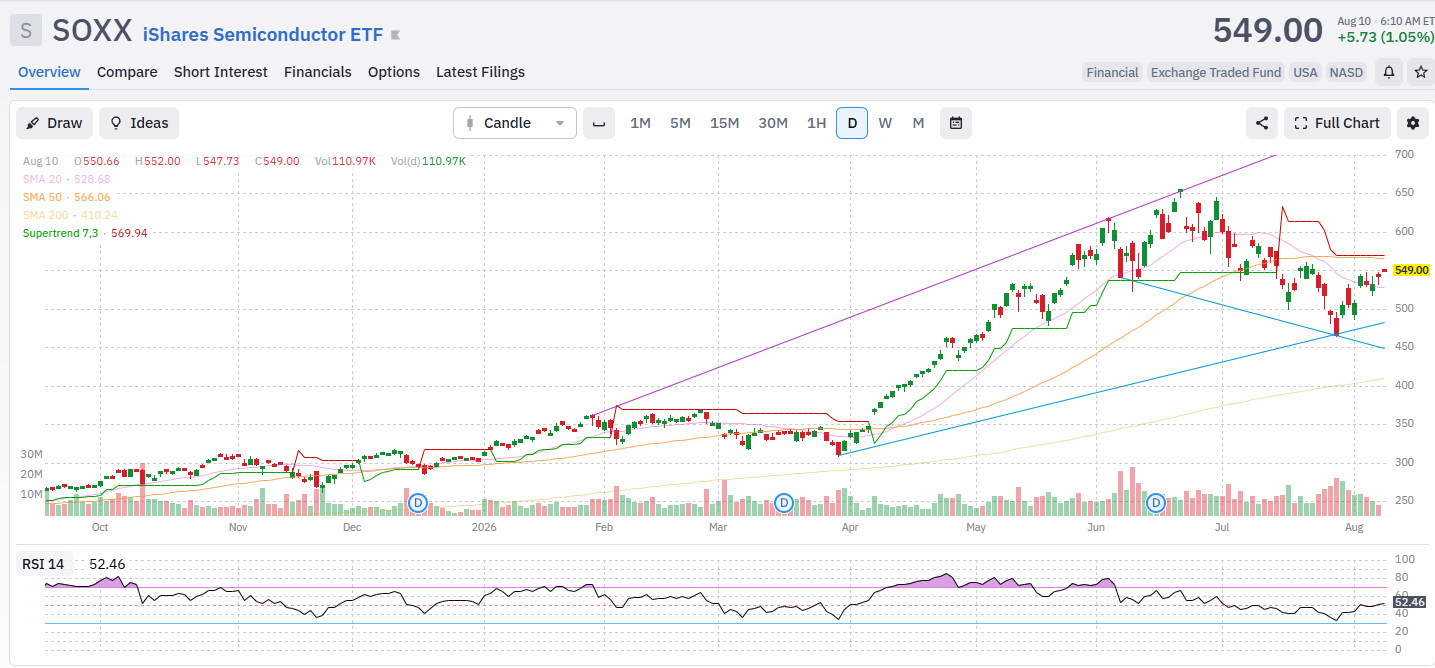Open the Options tab

click(394, 72)
